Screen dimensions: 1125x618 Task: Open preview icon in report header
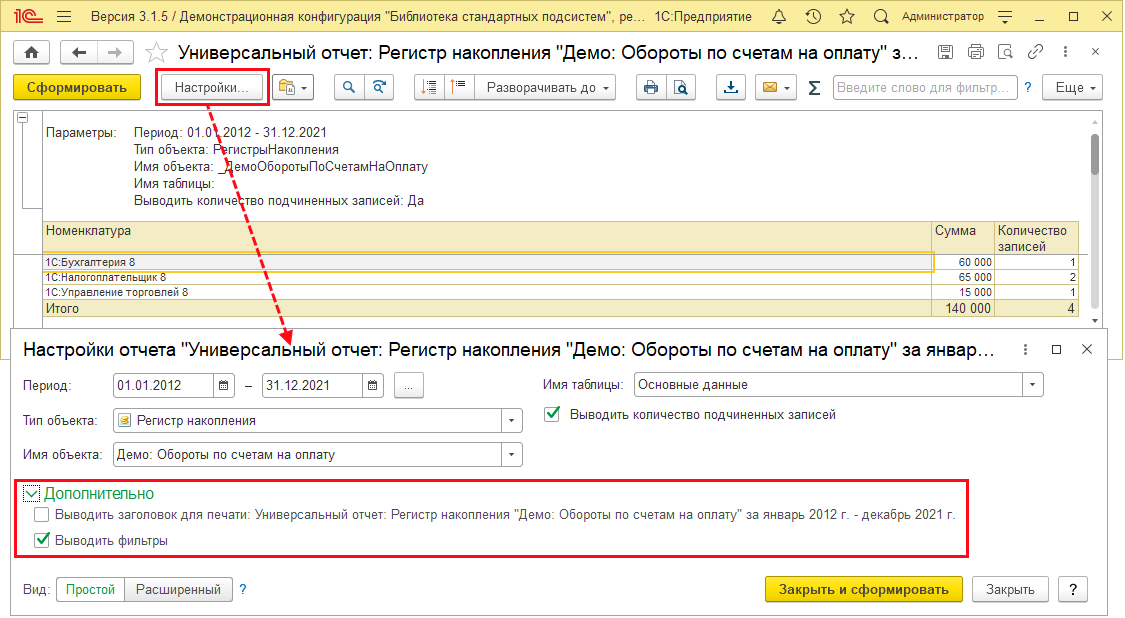[1006, 52]
